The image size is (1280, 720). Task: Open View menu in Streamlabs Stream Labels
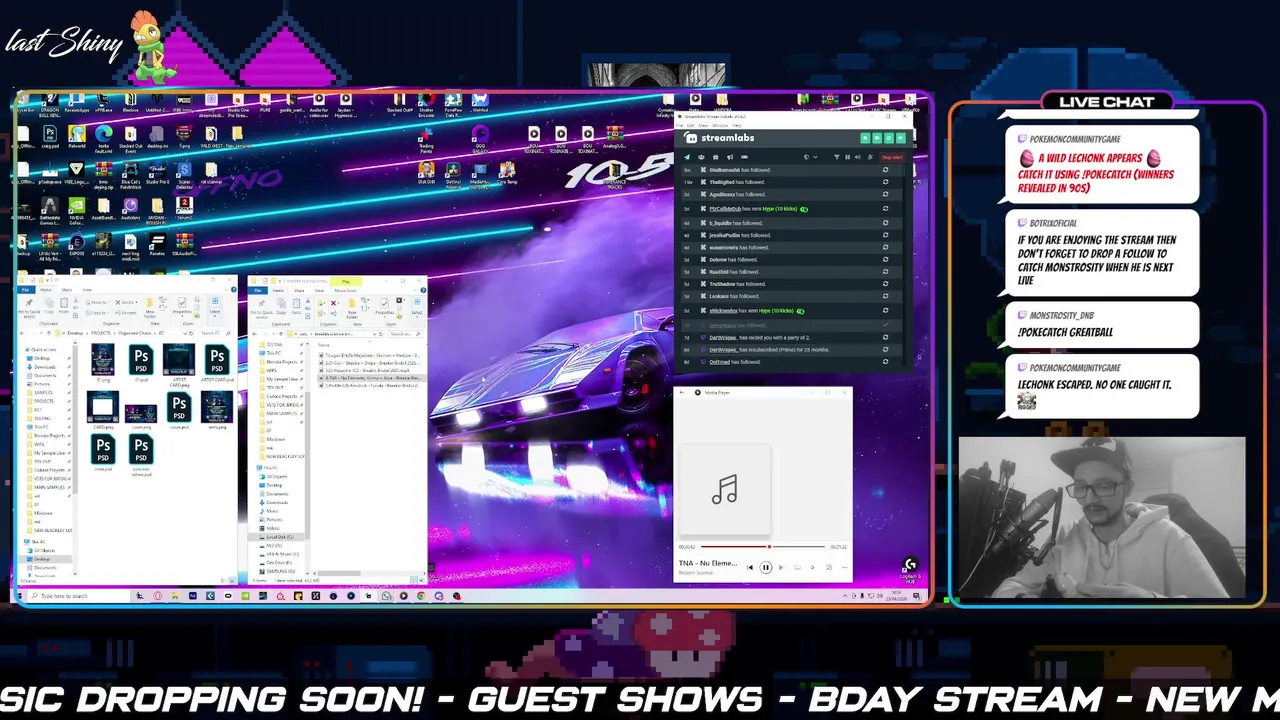703,125
